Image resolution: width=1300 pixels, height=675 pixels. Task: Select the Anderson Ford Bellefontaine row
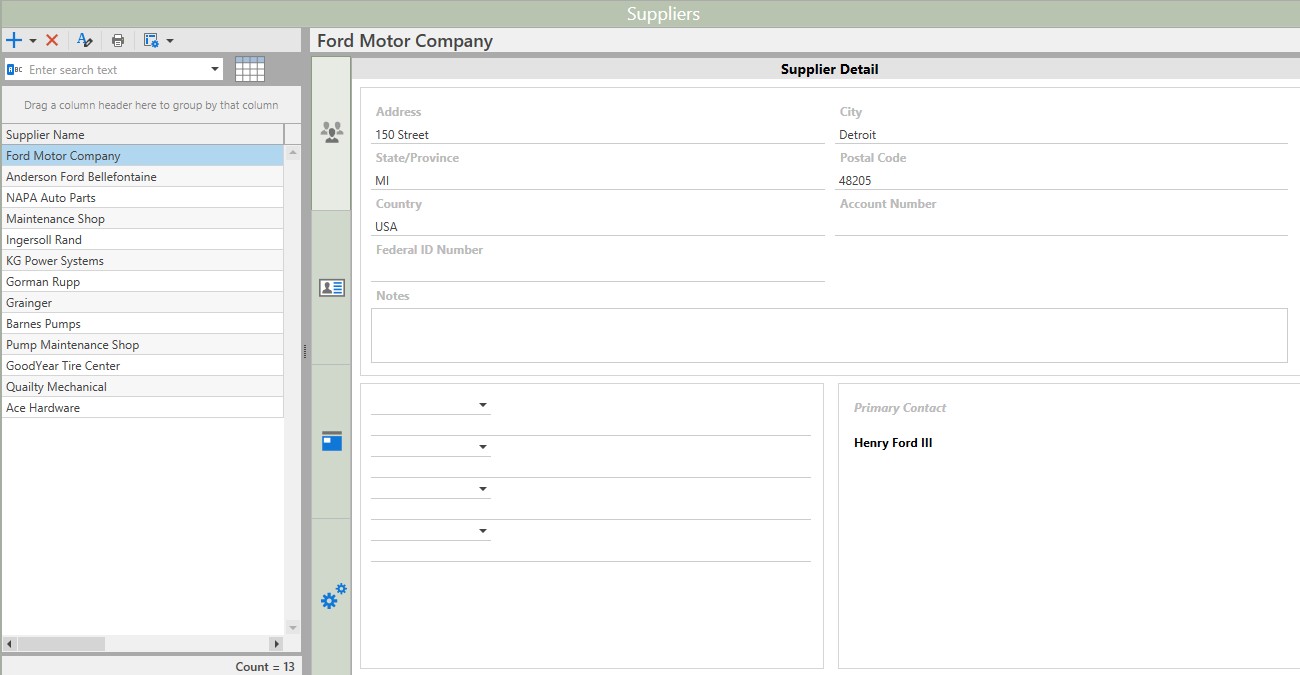coord(143,177)
